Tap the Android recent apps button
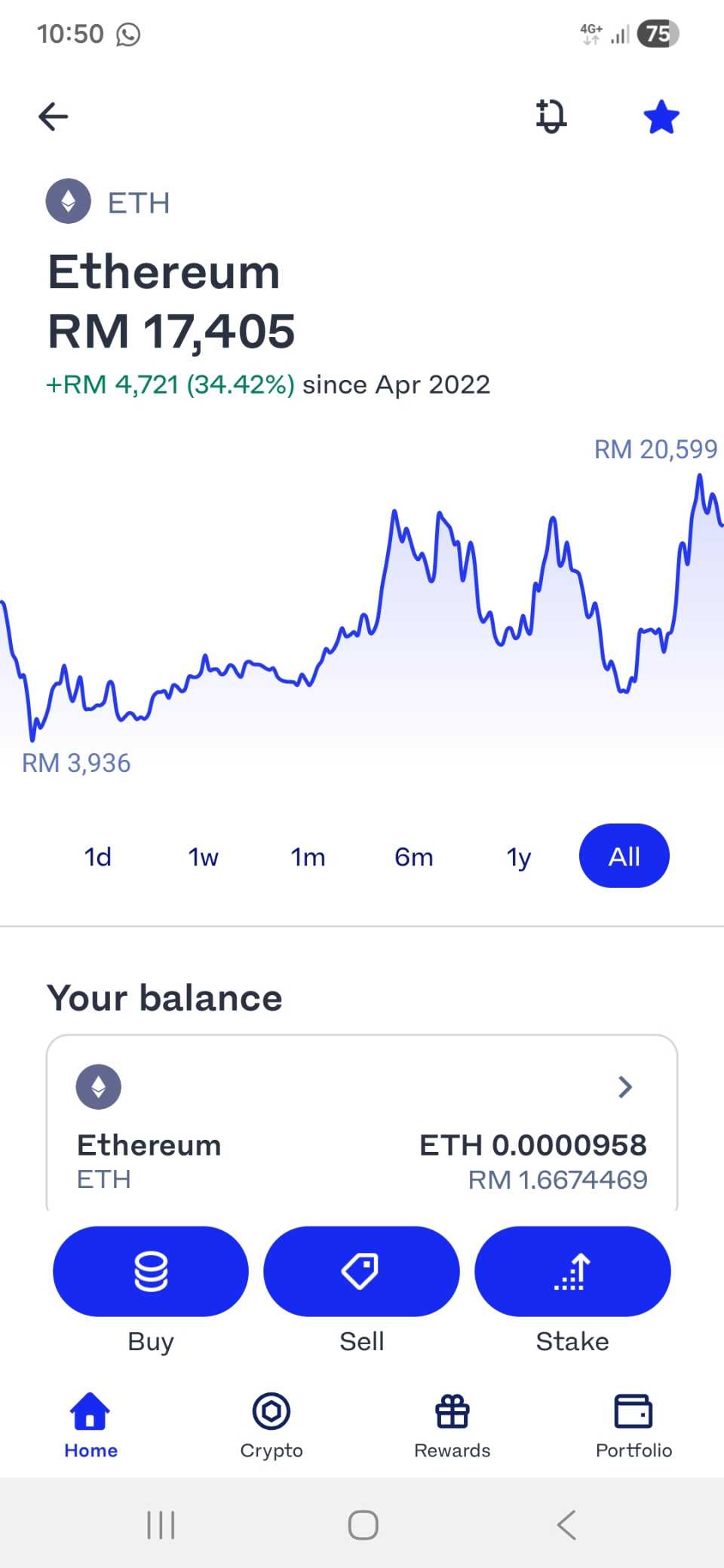The width and height of the screenshot is (724, 1568). (x=161, y=1525)
